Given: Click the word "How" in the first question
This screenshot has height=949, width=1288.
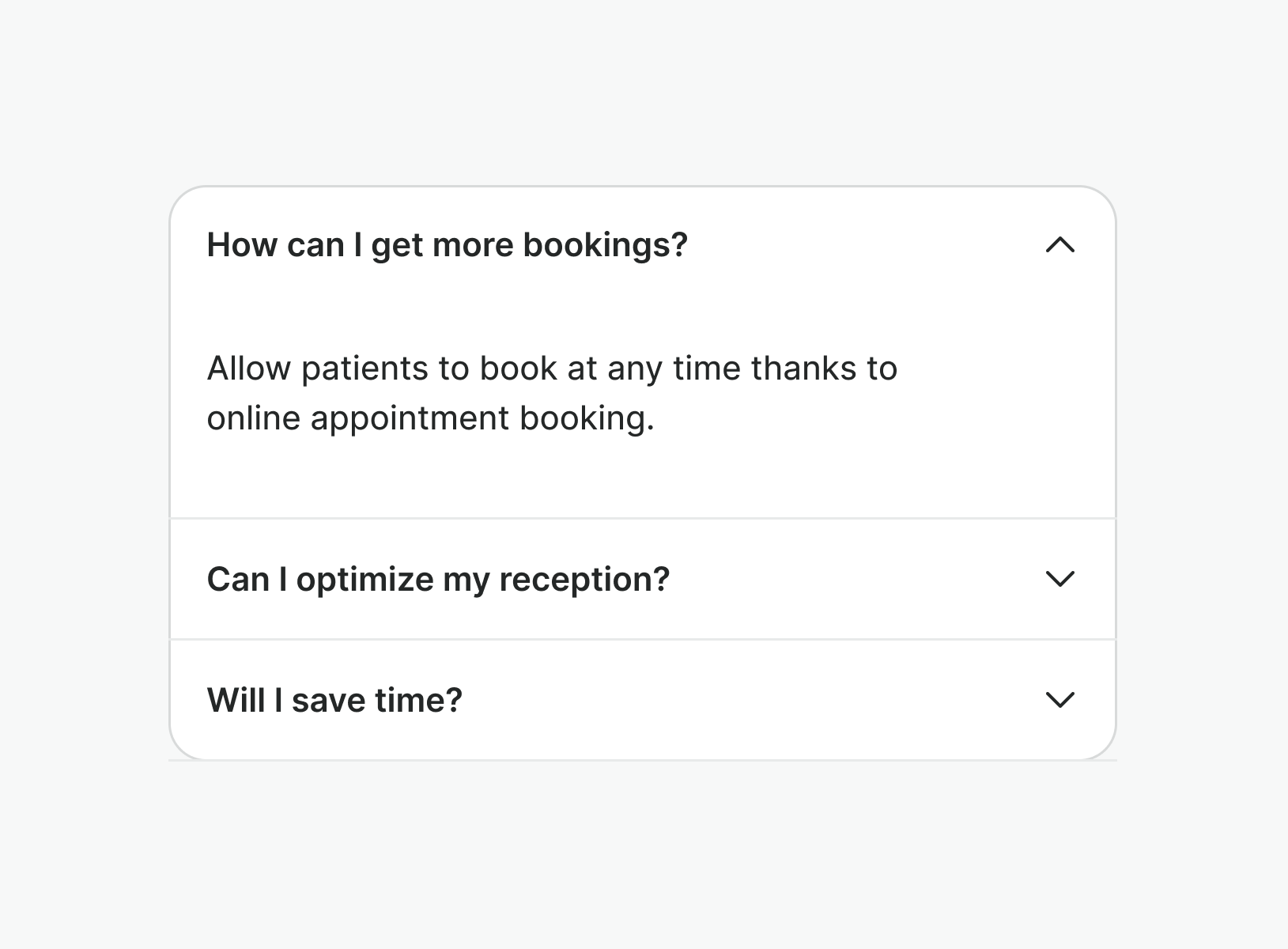Looking at the screenshot, I should click(x=242, y=245).
